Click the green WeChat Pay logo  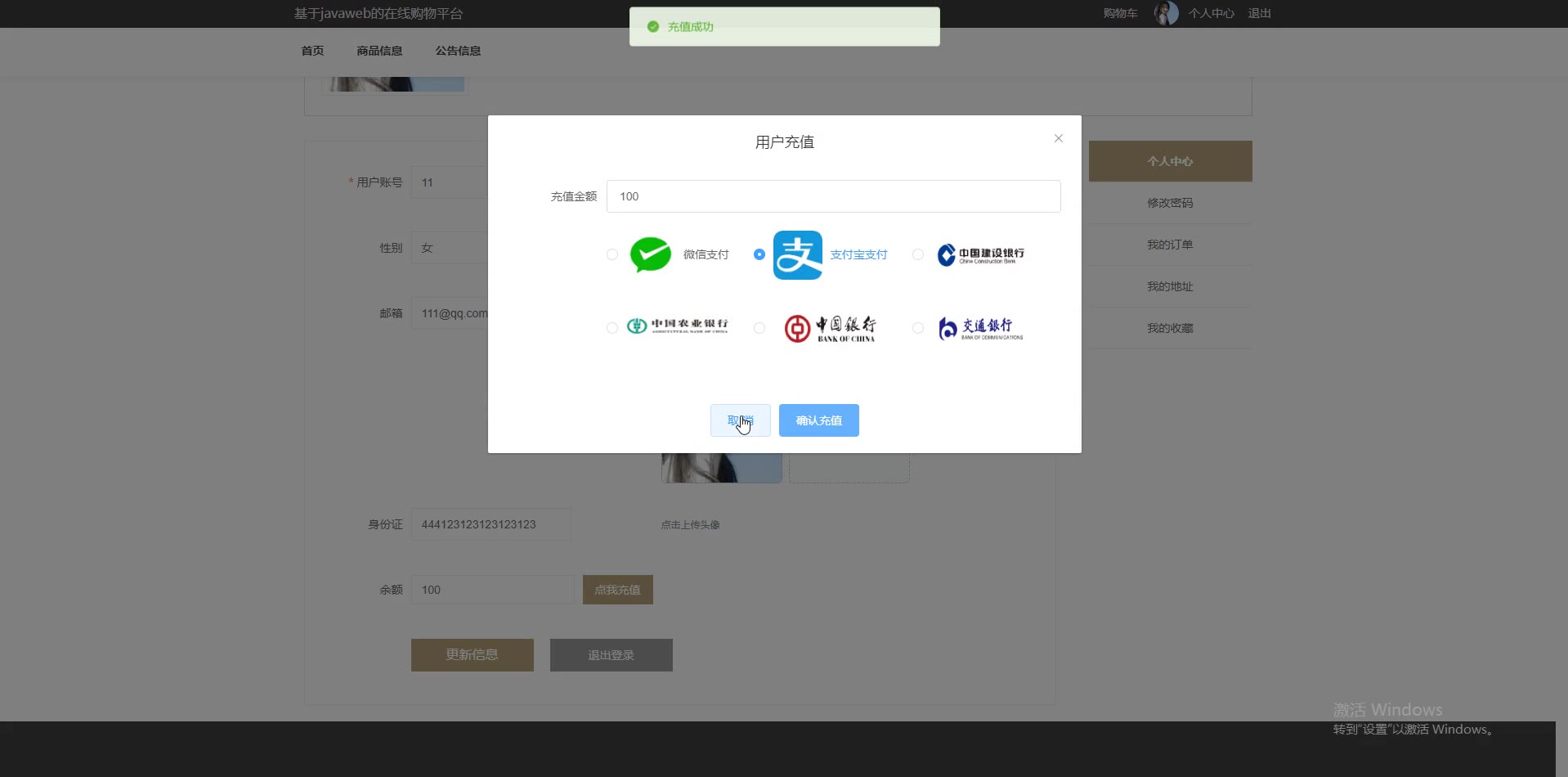click(651, 254)
